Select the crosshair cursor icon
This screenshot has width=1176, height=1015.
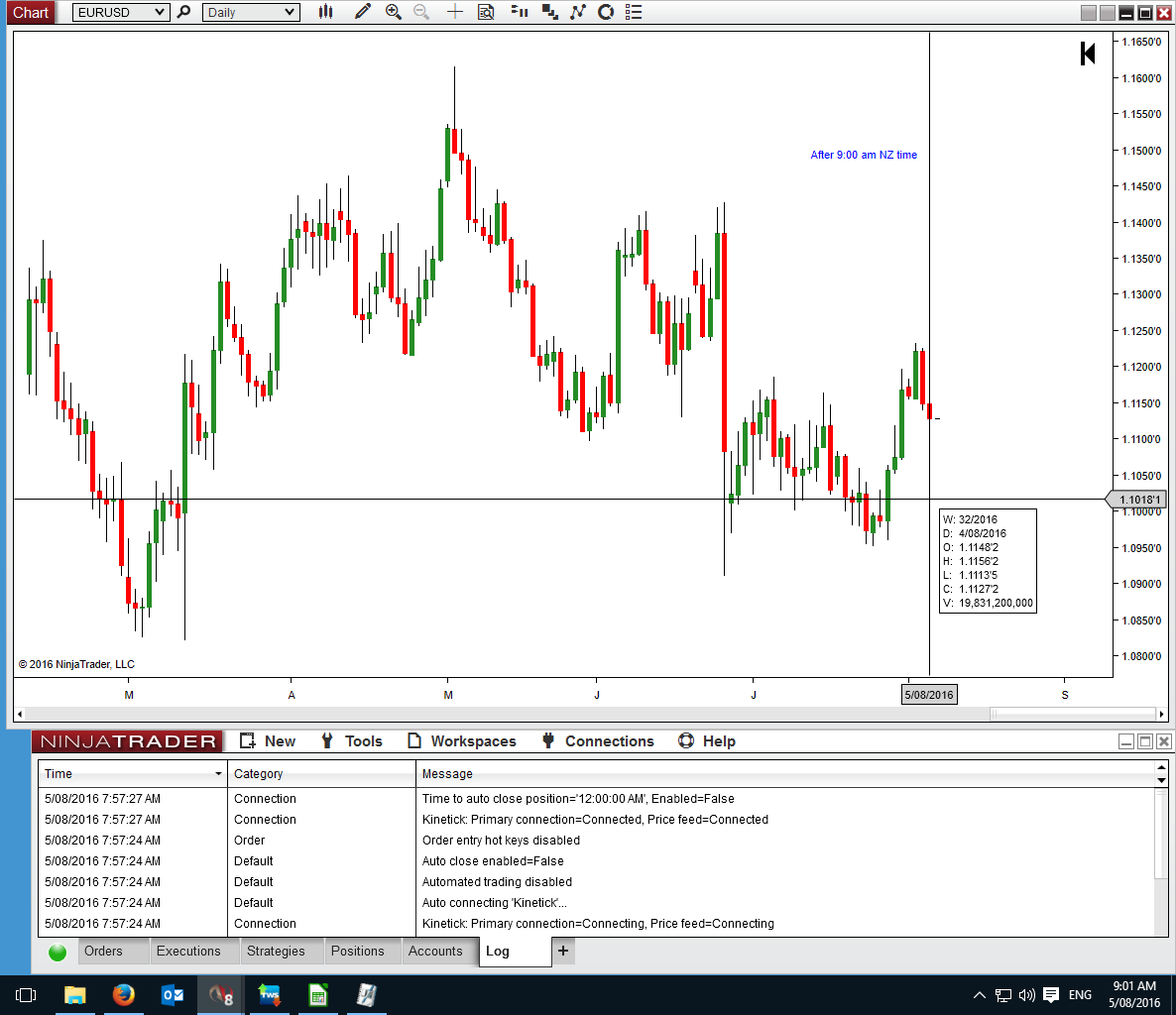(x=454, y=12)
